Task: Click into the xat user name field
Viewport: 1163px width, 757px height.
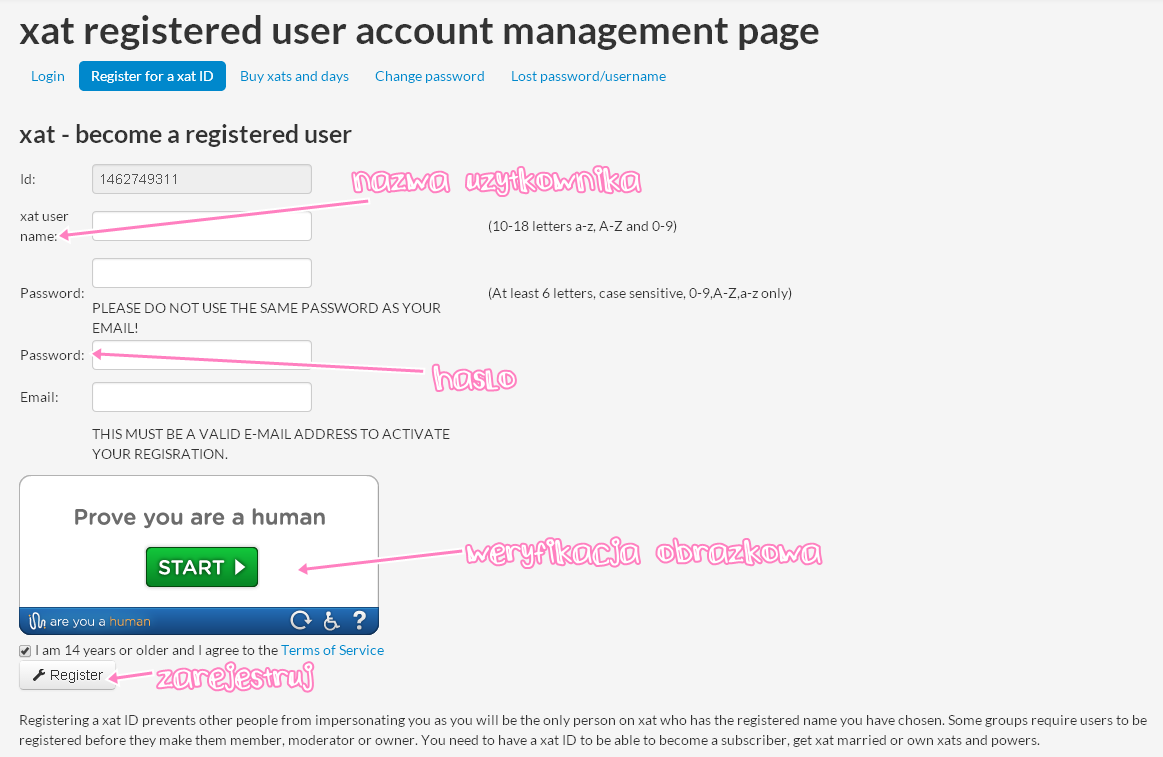Action: point(202,226)
